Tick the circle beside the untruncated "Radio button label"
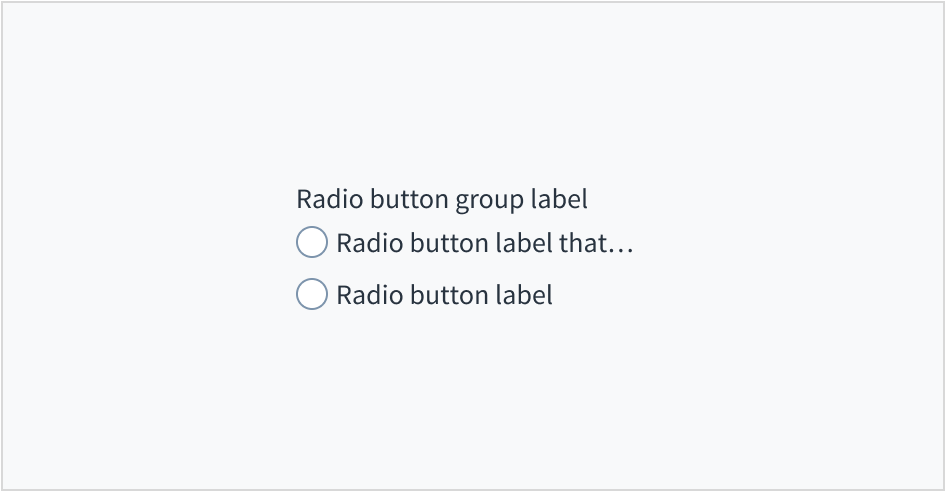 312,295
